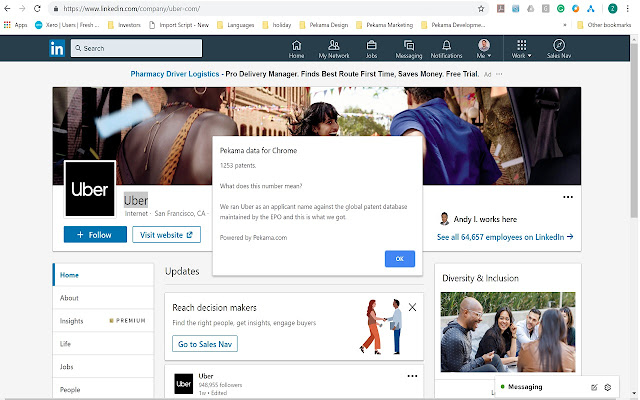Select Insights Premium in the sidebar
Image resolution: width=640 pixels, height=400 pixels.
tap(103, 321)
